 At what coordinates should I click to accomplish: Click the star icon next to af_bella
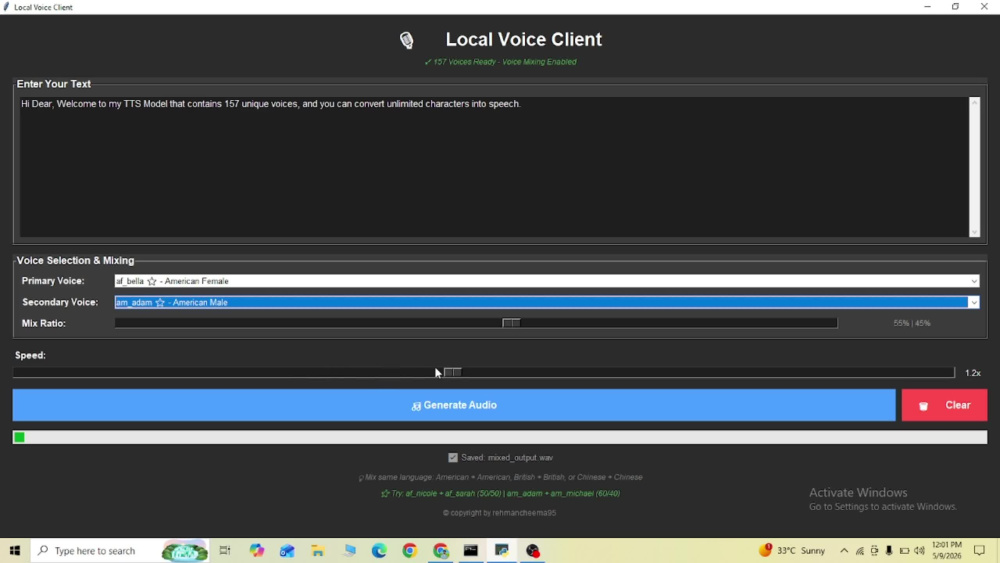pos(152,281)
